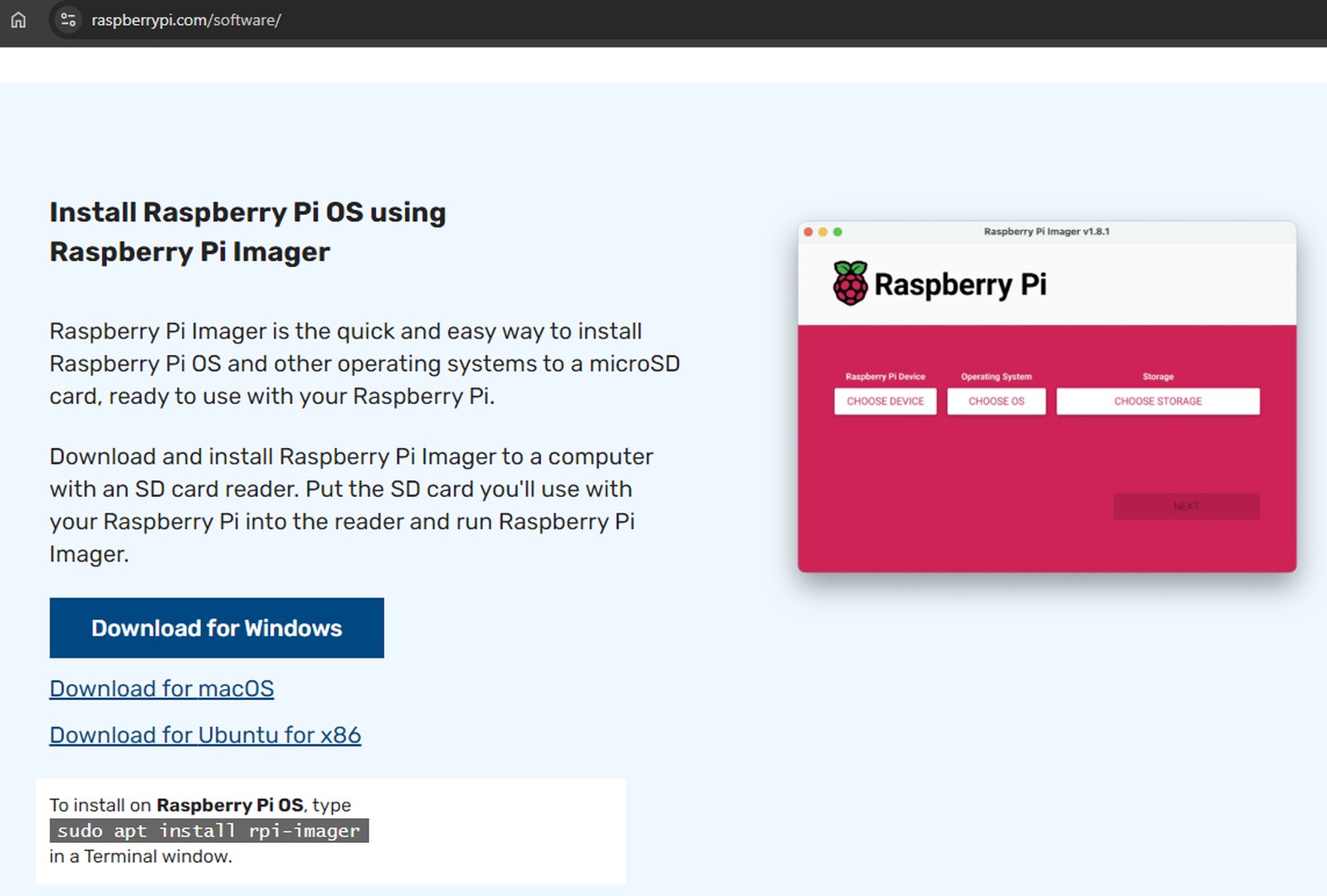Select the raspberrypi.com/software/ address bar URL
1327x896 pixels.
pyautogui.click(x=186, y=20)
